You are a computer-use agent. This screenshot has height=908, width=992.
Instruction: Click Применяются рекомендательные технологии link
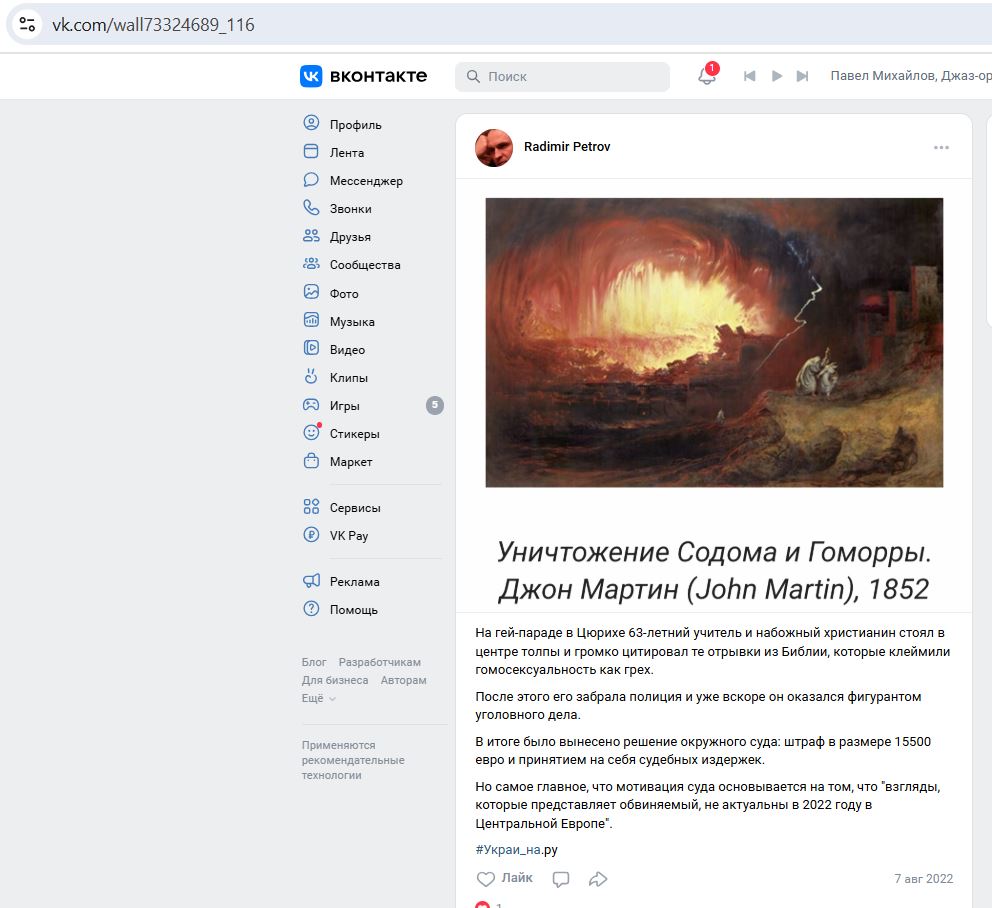353,760
